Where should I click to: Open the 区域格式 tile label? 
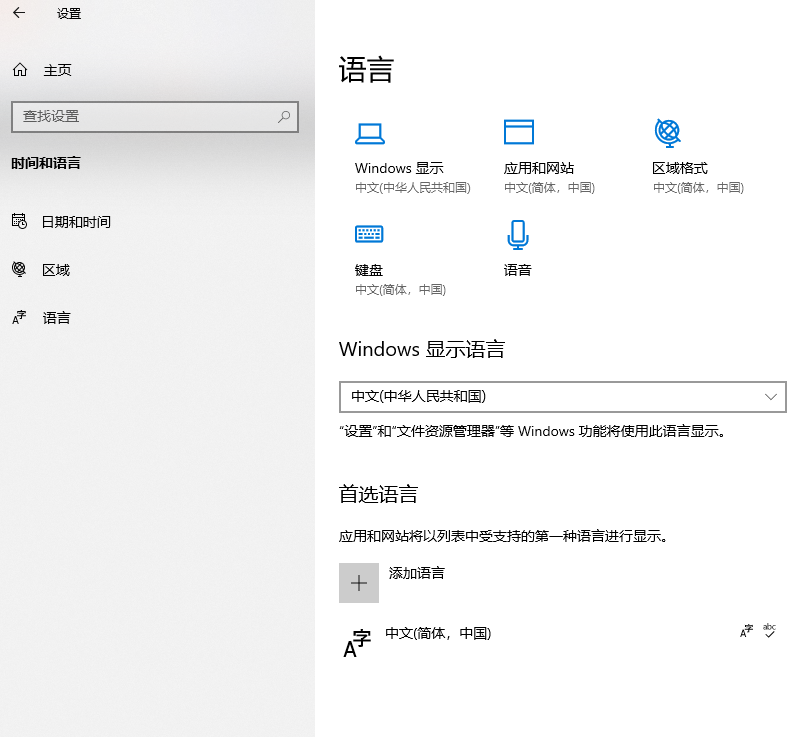(x=680, y=168)
